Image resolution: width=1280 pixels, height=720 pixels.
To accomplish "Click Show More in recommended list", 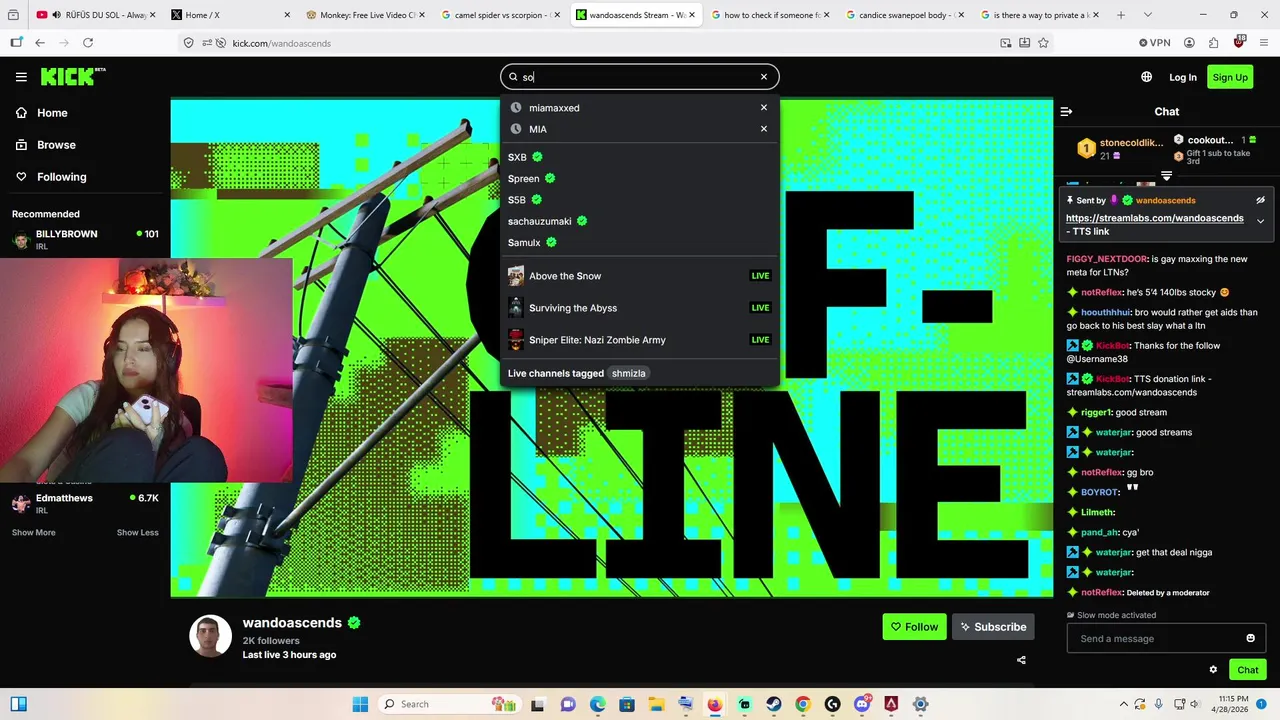I will point(34,532).
